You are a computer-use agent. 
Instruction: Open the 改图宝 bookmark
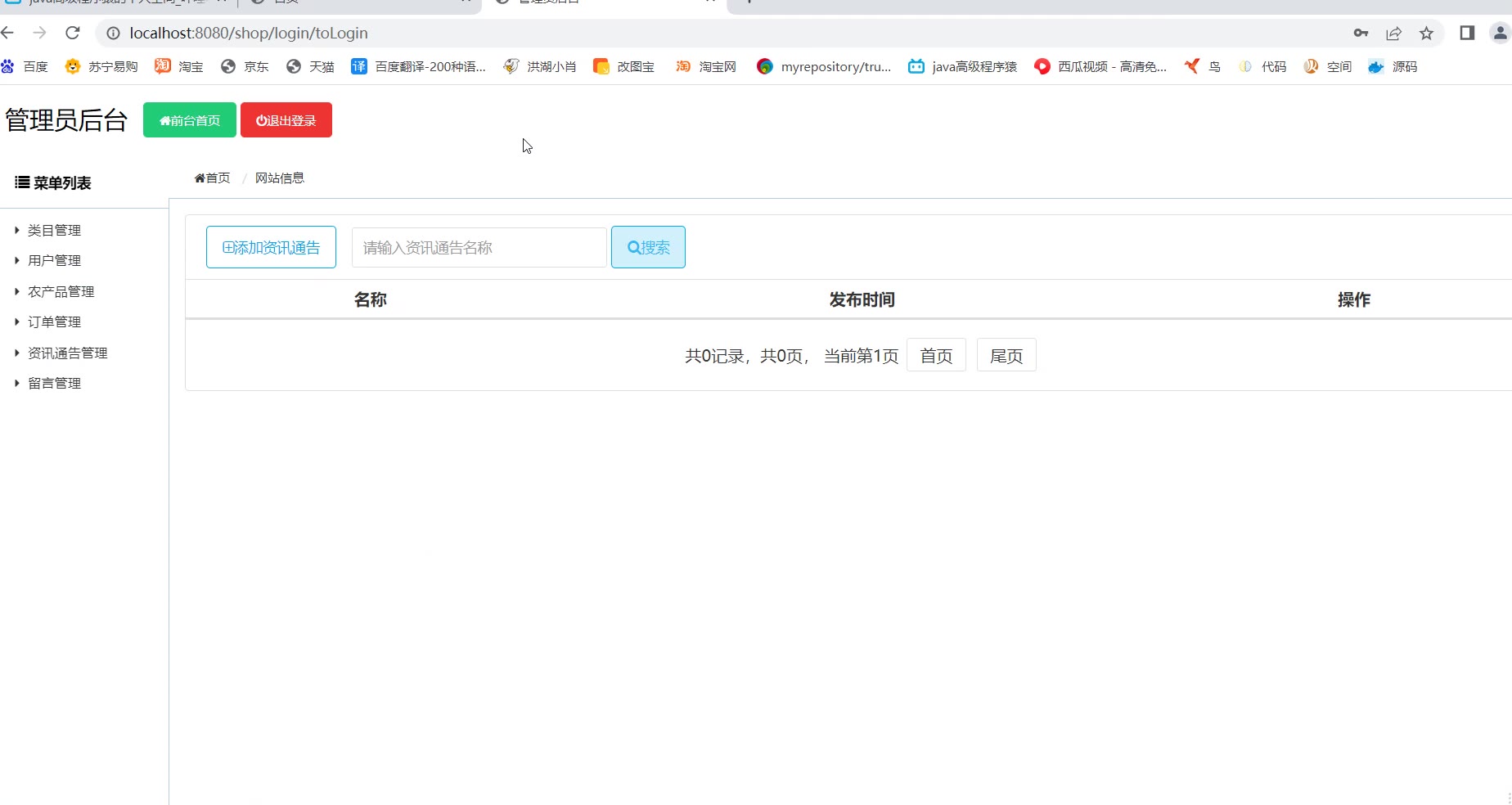point(623,66)
